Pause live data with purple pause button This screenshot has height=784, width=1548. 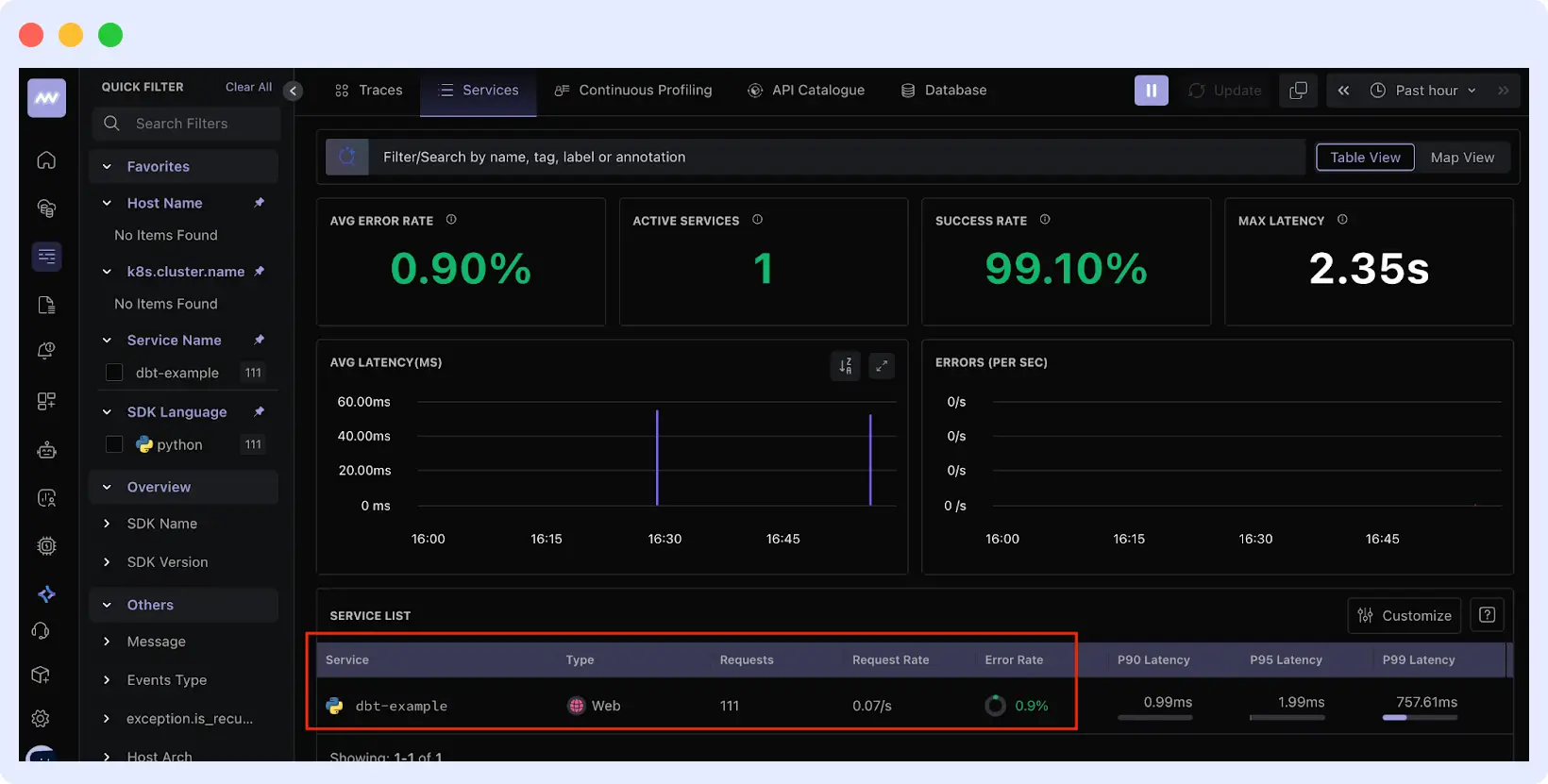pyautogui.click(x=1152, y=91)
